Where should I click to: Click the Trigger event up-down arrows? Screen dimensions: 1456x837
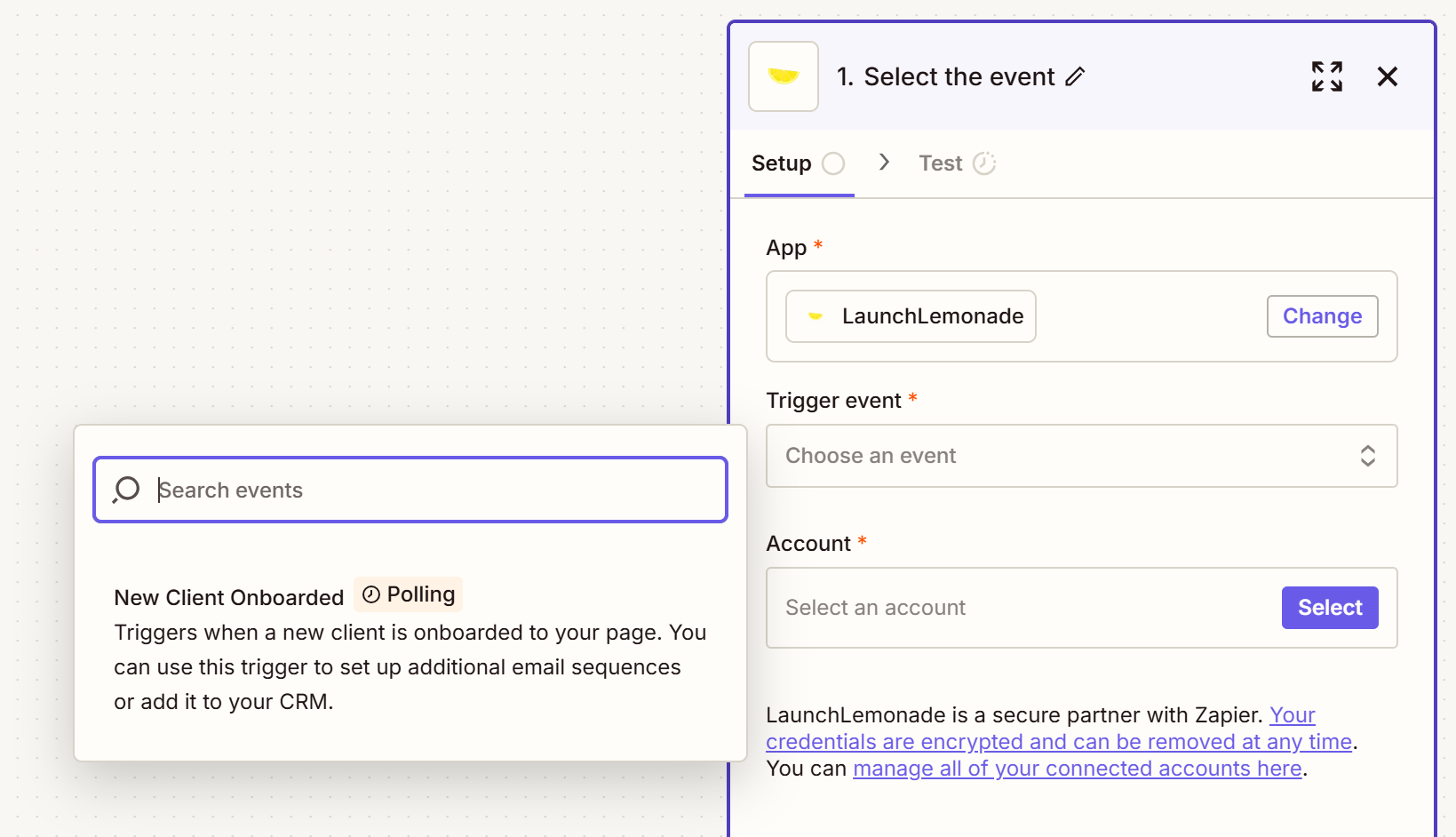[x=1368, y=456]
